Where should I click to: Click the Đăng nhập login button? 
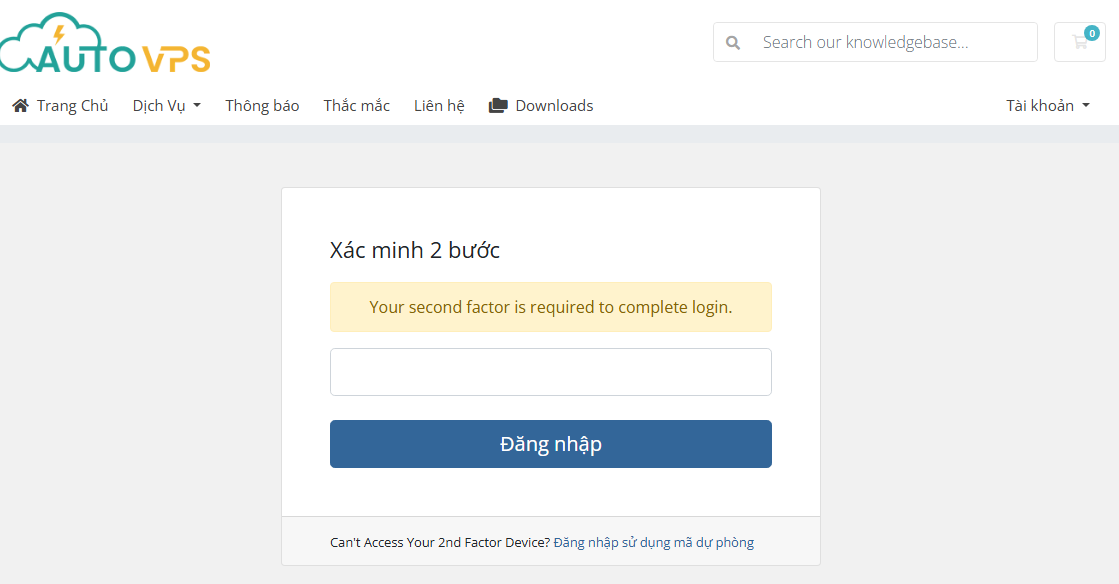(550, 444)
